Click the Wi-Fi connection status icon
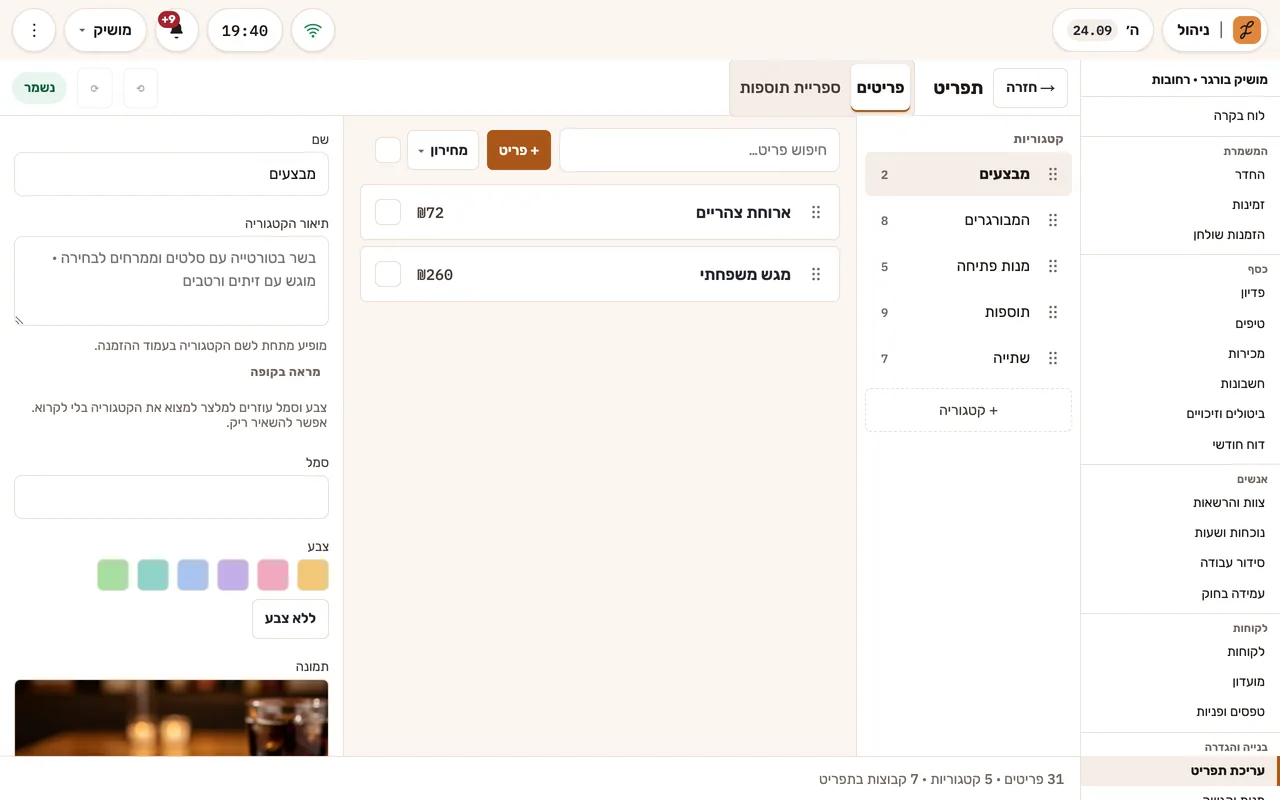This screenshot has width=1280, height=800. pyautogui.click(x=313, y=30)
